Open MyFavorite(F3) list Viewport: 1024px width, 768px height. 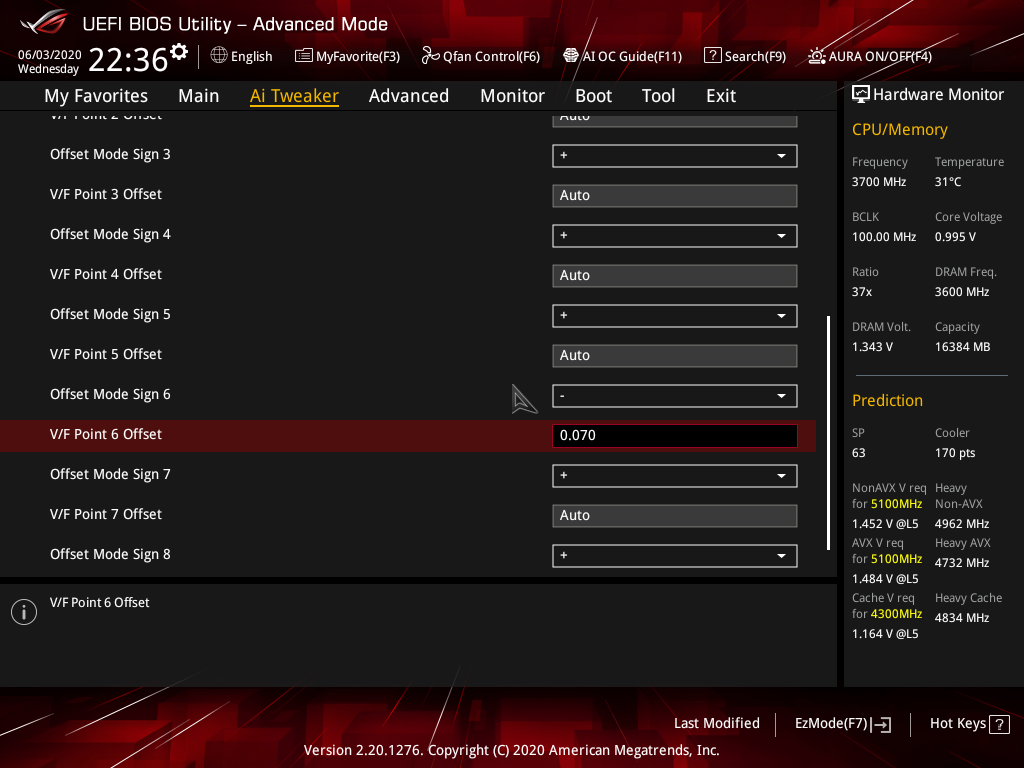click(347, 56)
